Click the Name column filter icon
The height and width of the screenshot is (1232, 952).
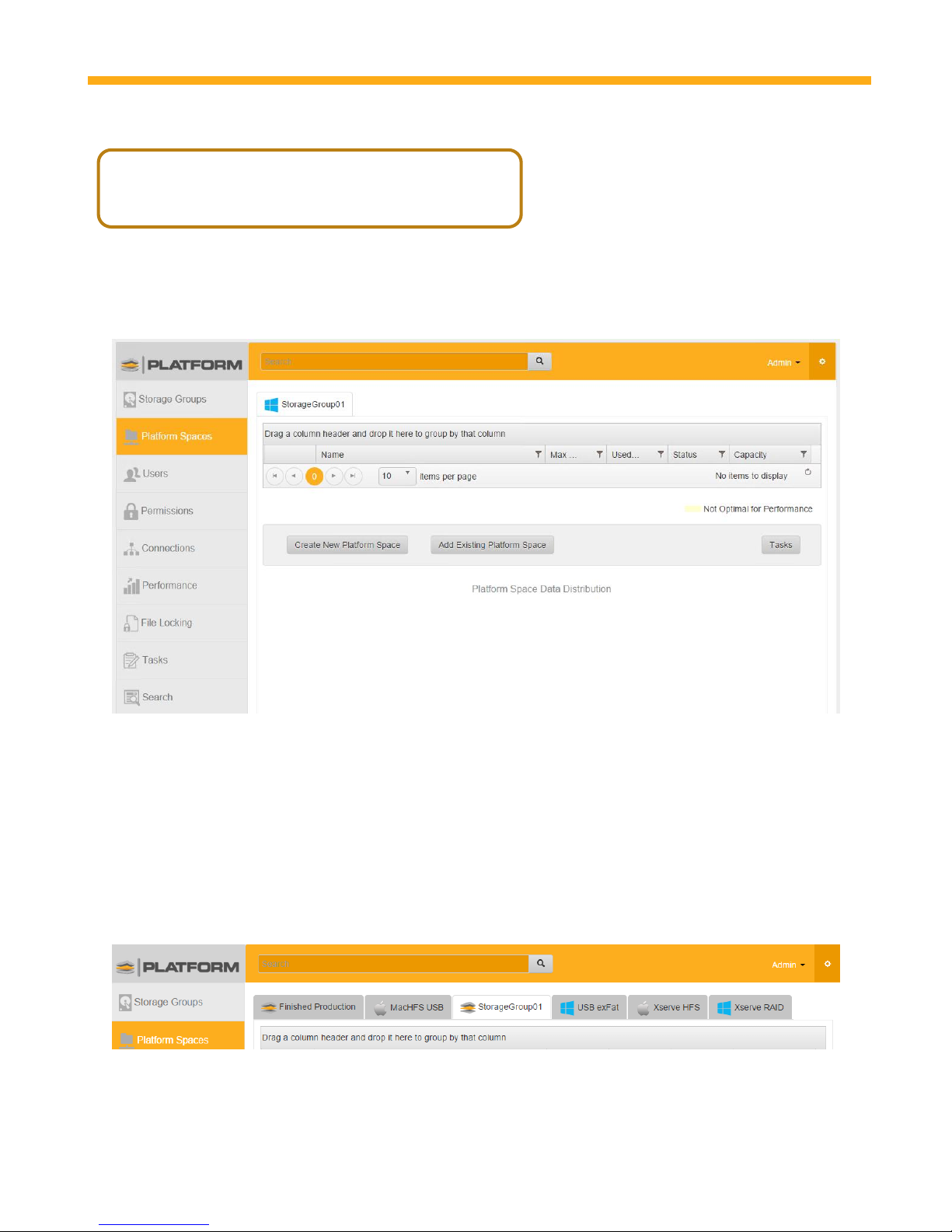point(538,455)
